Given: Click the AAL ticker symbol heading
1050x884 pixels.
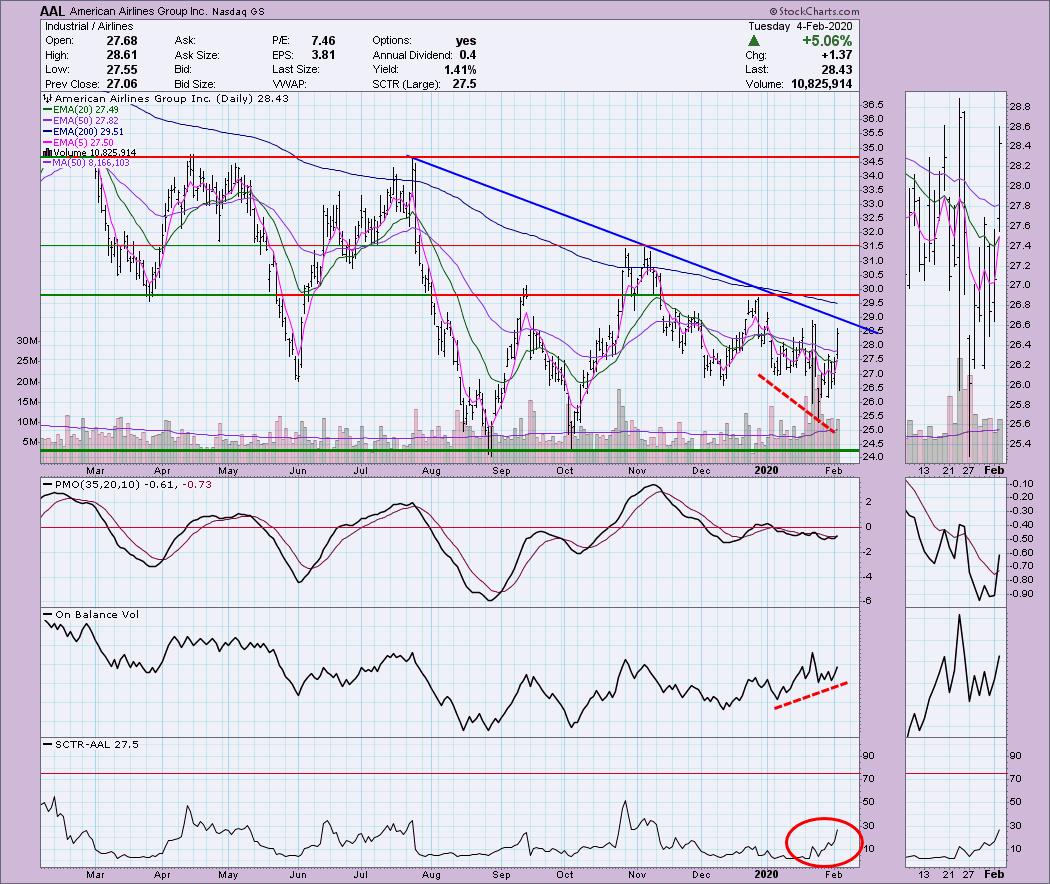Looking at the screenshot, I should [52, 11].
